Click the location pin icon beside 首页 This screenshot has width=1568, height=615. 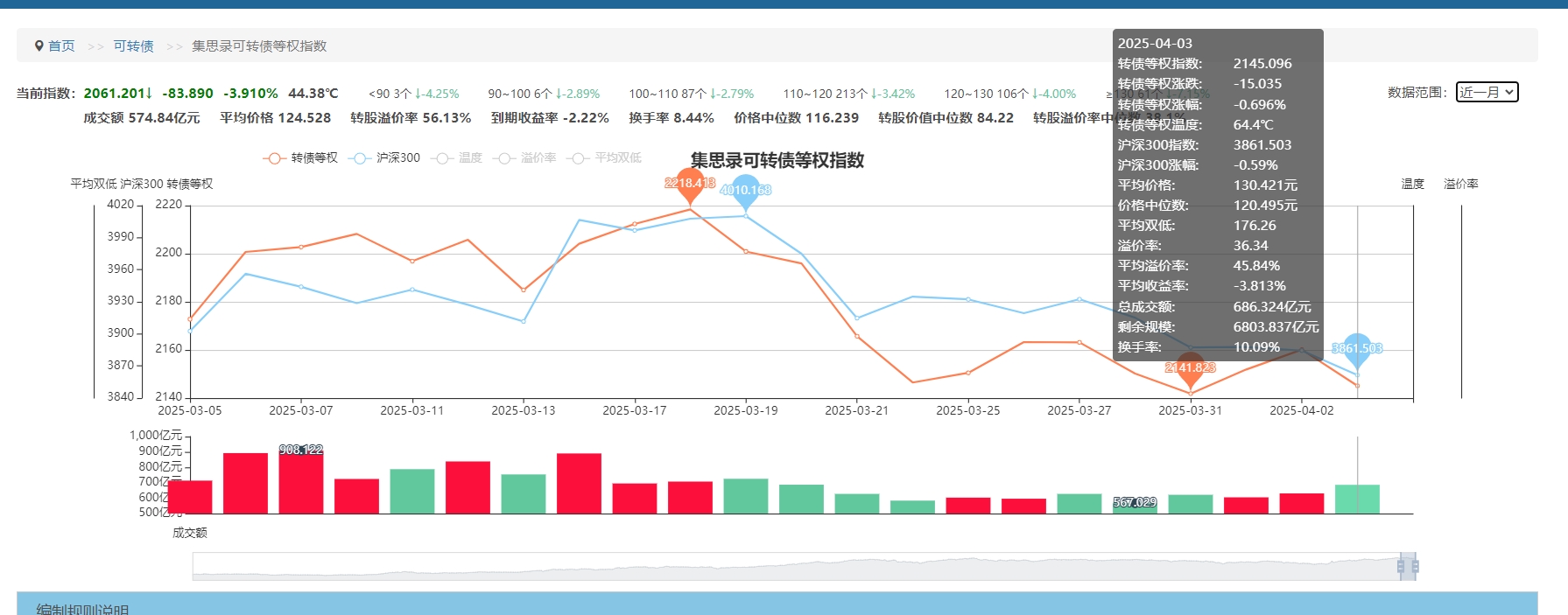coord(39,45)
